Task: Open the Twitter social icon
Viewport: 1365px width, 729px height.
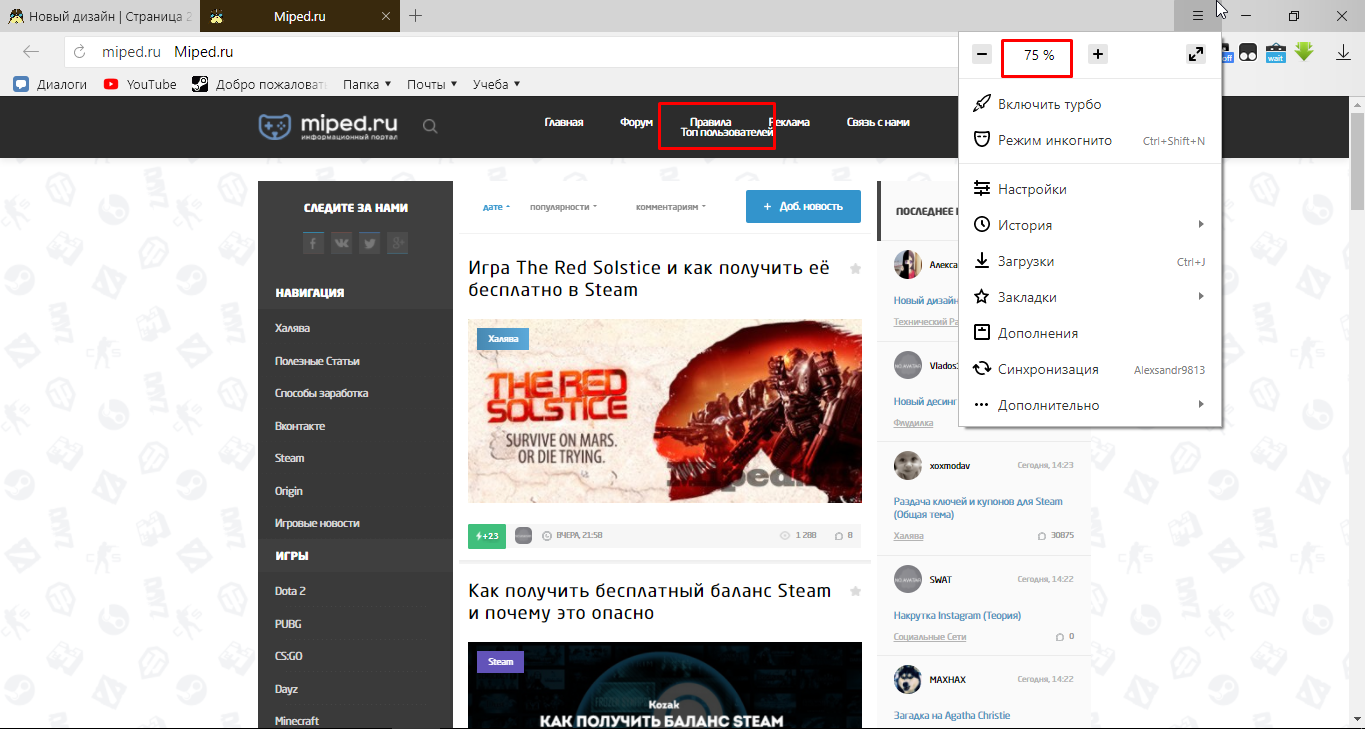Action: pos(370,243)
